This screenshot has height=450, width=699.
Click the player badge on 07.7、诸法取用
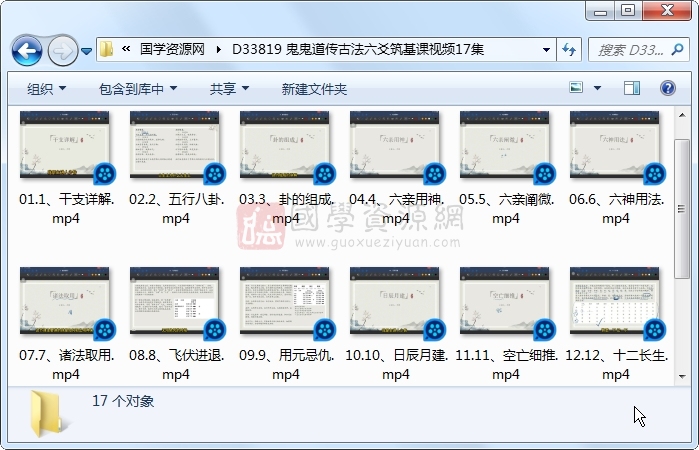pyautogui.click(x=105, y=330)
